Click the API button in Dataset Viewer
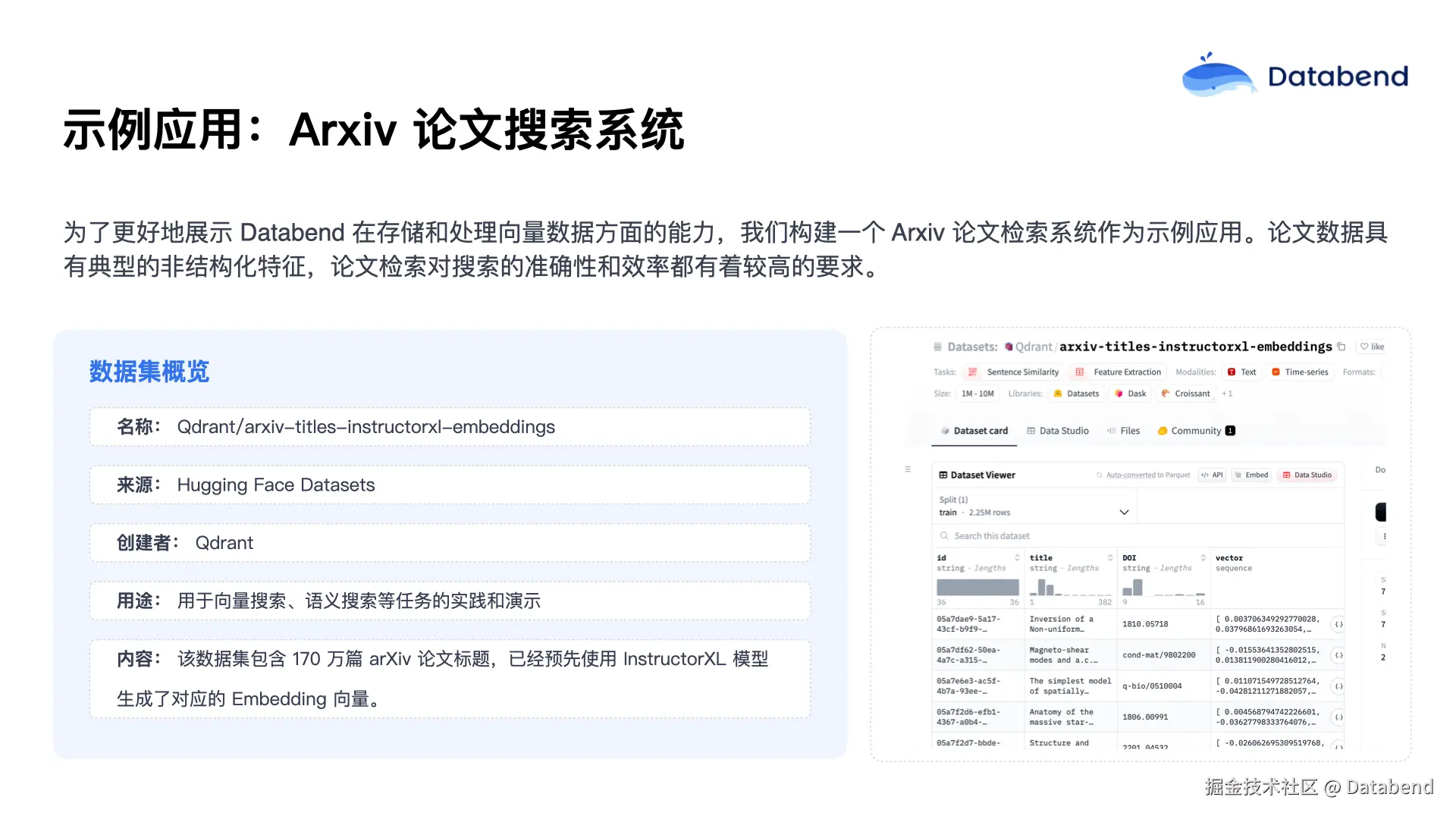 pos(1212,475)
